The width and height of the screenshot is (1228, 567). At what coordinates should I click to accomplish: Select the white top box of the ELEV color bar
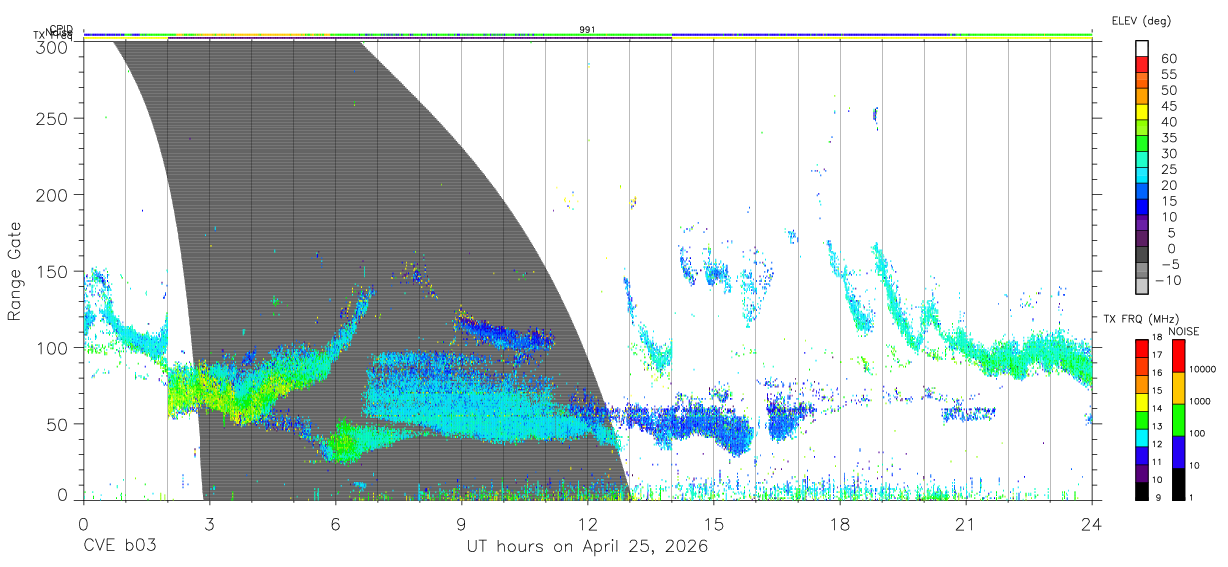1142,50
